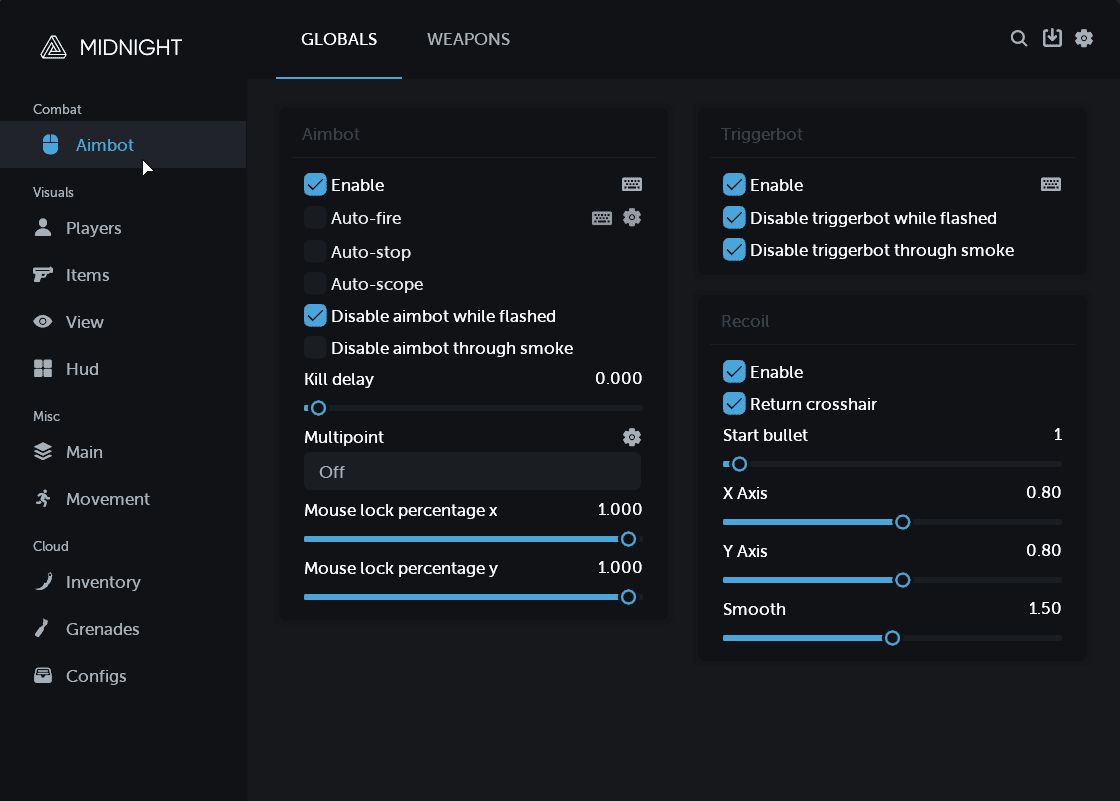Toggle Disable aimbot through smoke checkbox

click(315, 348)
